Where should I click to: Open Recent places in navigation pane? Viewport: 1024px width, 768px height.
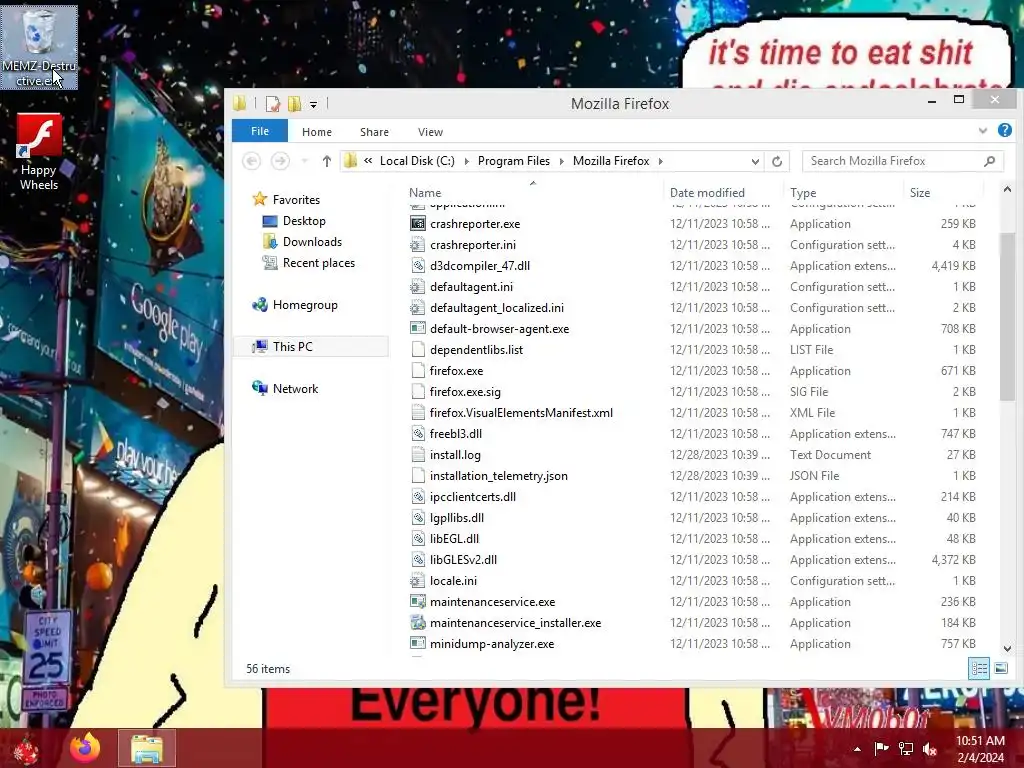pos(319,263)
